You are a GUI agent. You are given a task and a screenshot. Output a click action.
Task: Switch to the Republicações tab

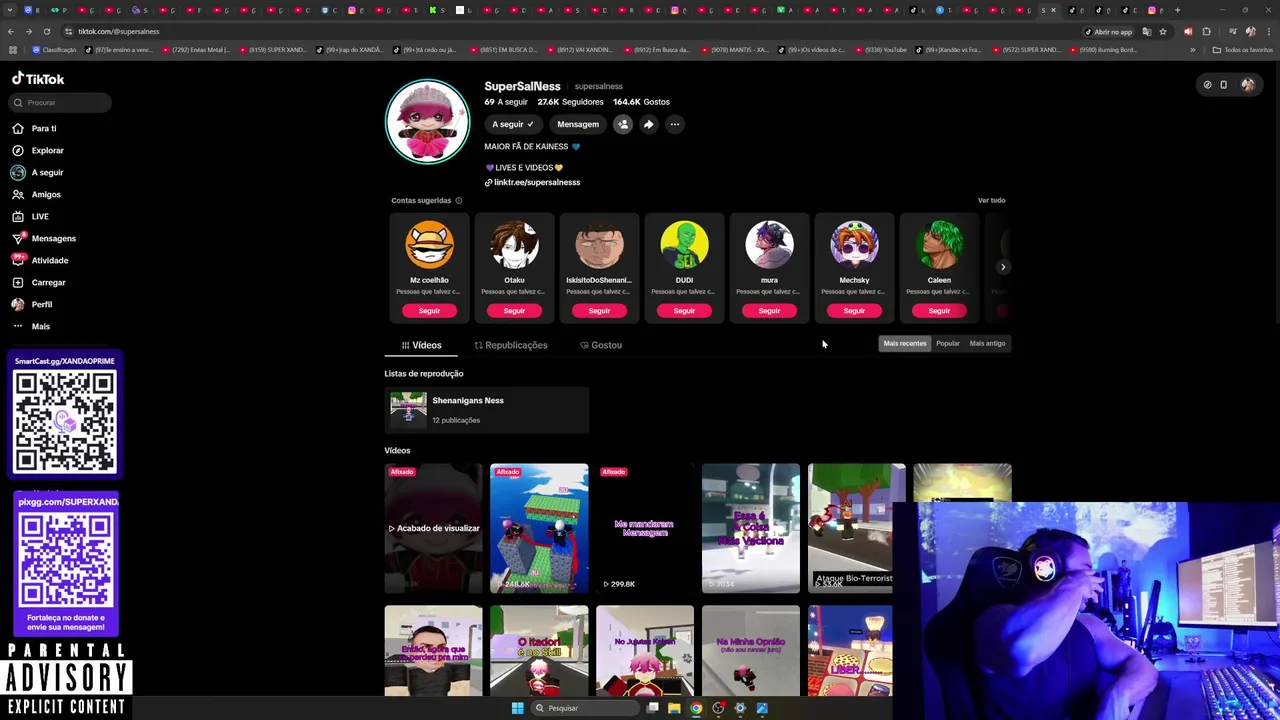(x=511, y=345)
